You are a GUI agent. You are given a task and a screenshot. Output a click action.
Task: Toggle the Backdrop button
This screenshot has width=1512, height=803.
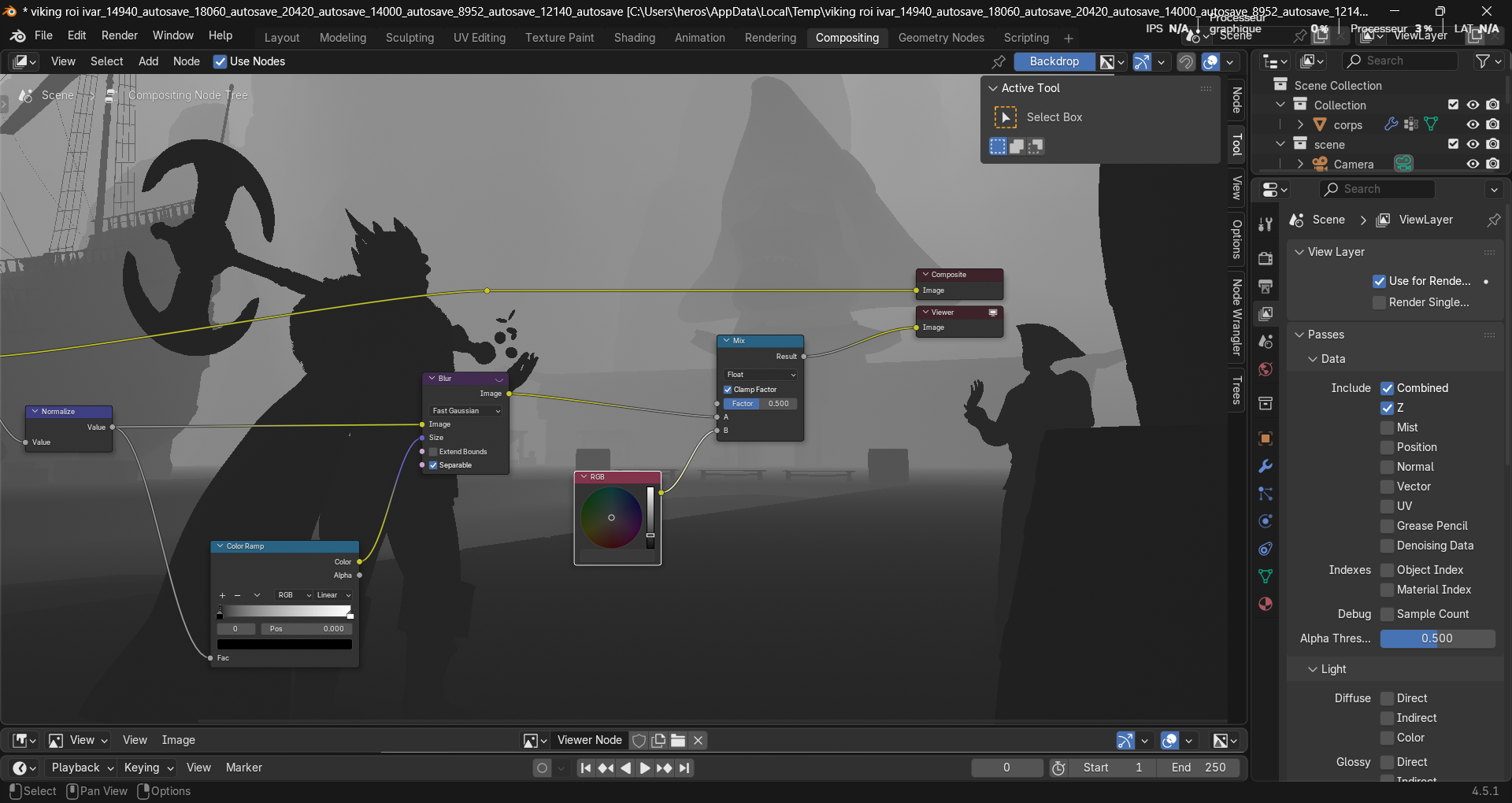click(x=1054, y=61)
